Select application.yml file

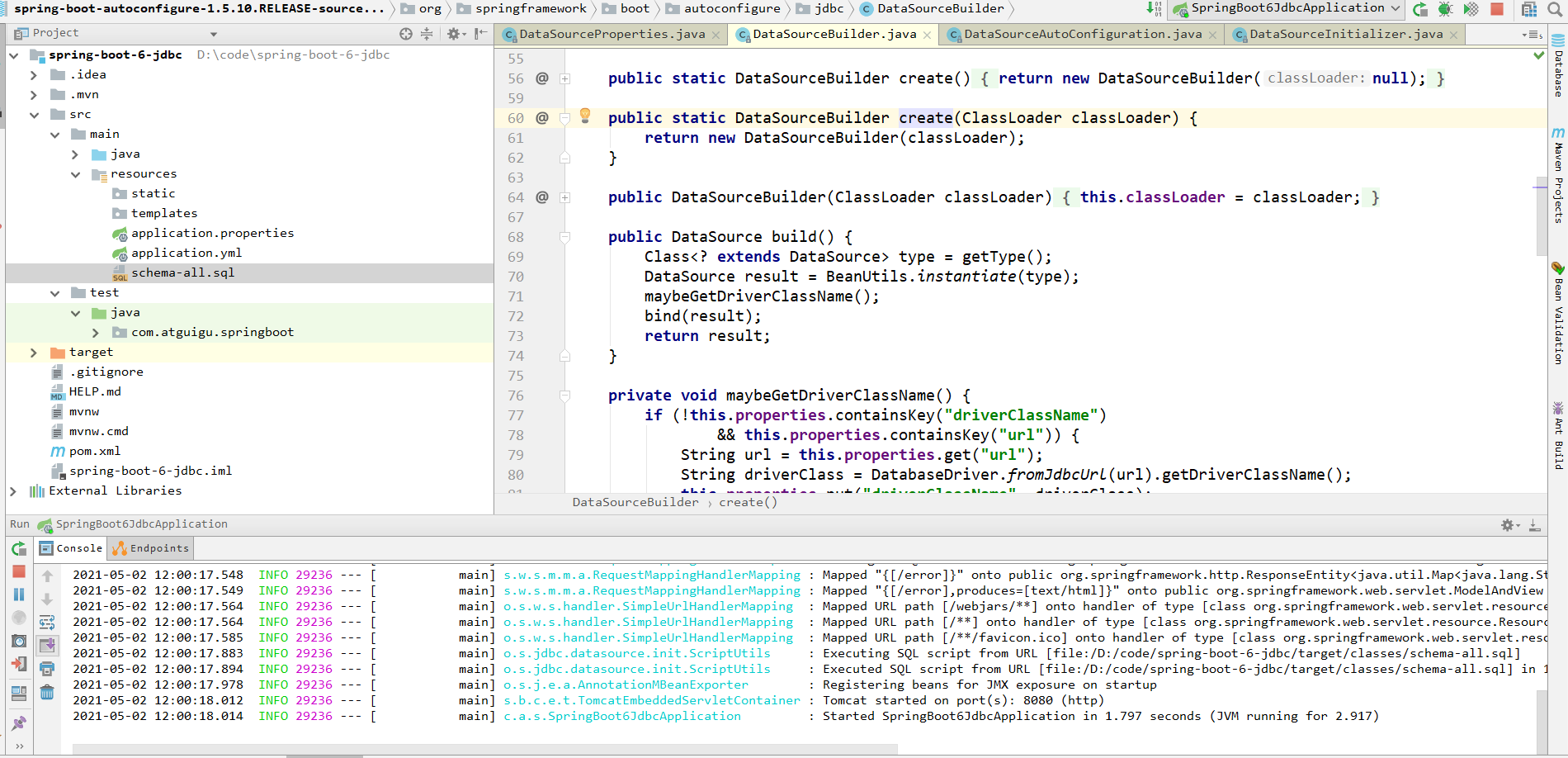pos(187,253)
